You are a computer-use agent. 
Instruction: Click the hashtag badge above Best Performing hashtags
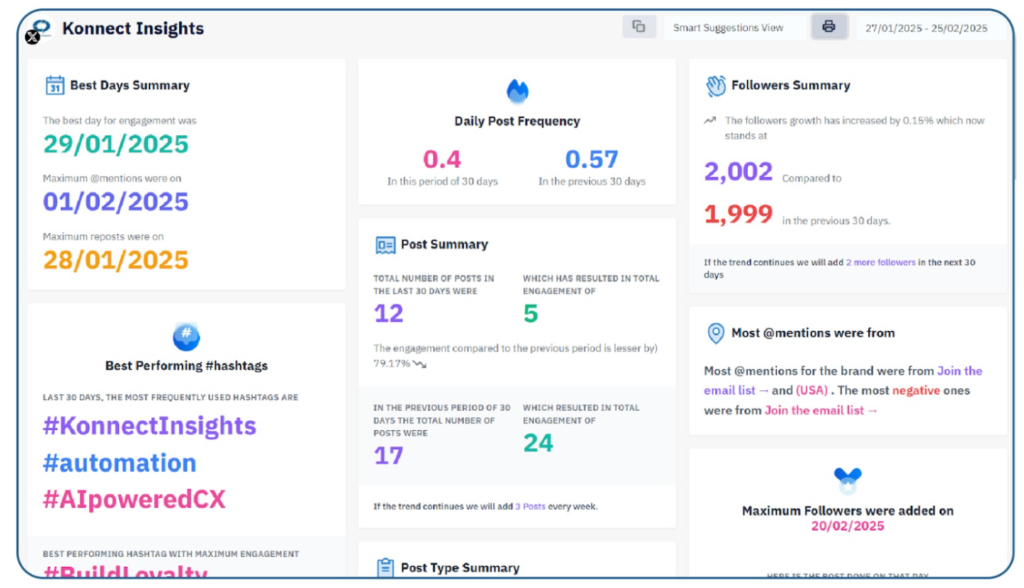[186, 336]
